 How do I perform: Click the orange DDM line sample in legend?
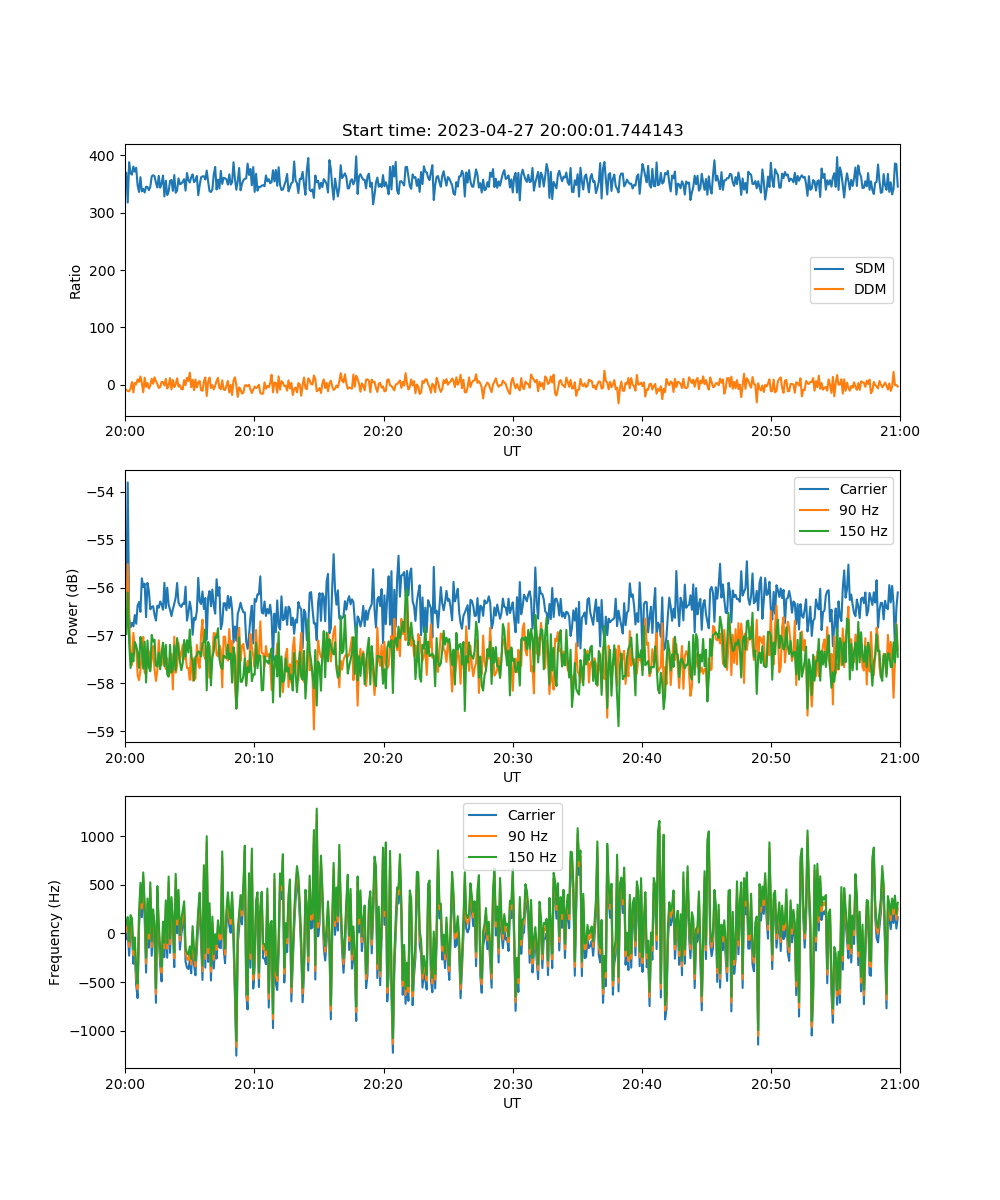tap(830, 291)
